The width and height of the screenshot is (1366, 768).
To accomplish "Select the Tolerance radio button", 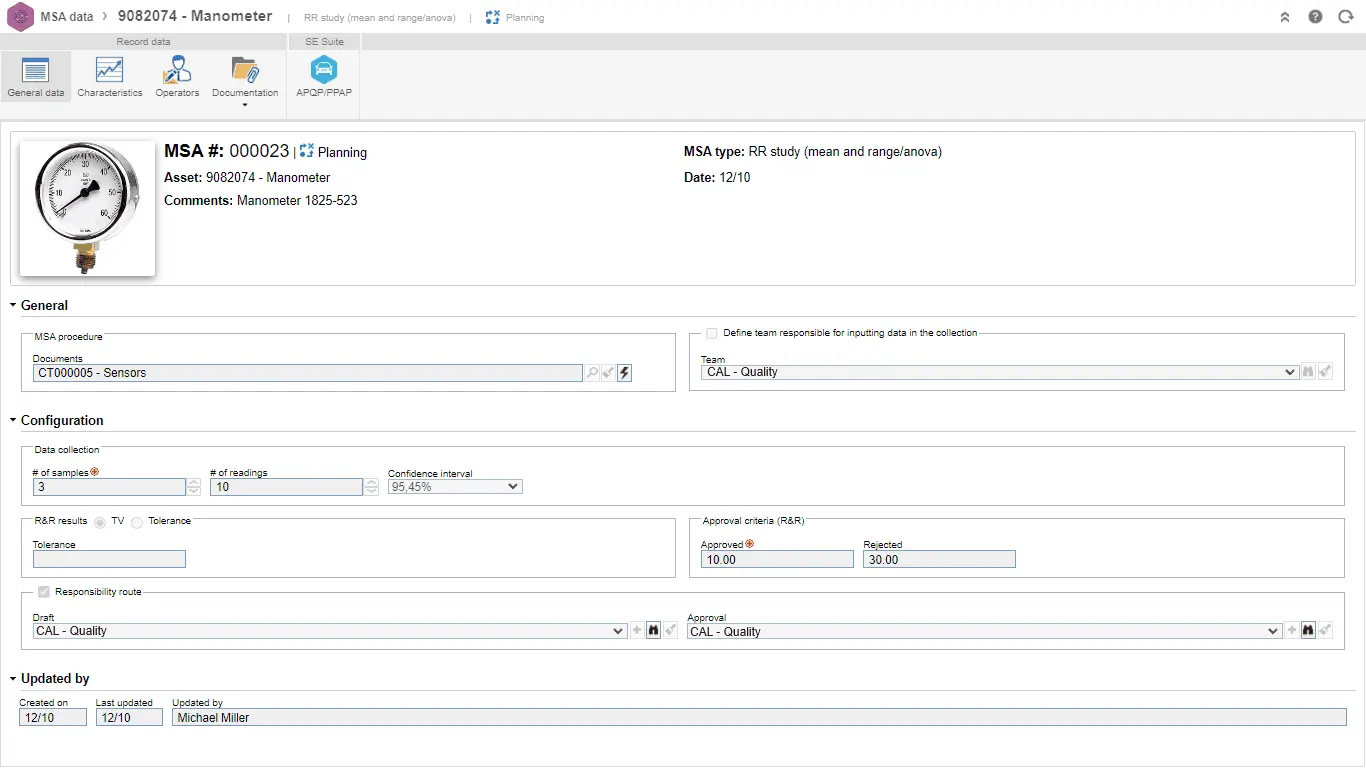I will [137, 521].
